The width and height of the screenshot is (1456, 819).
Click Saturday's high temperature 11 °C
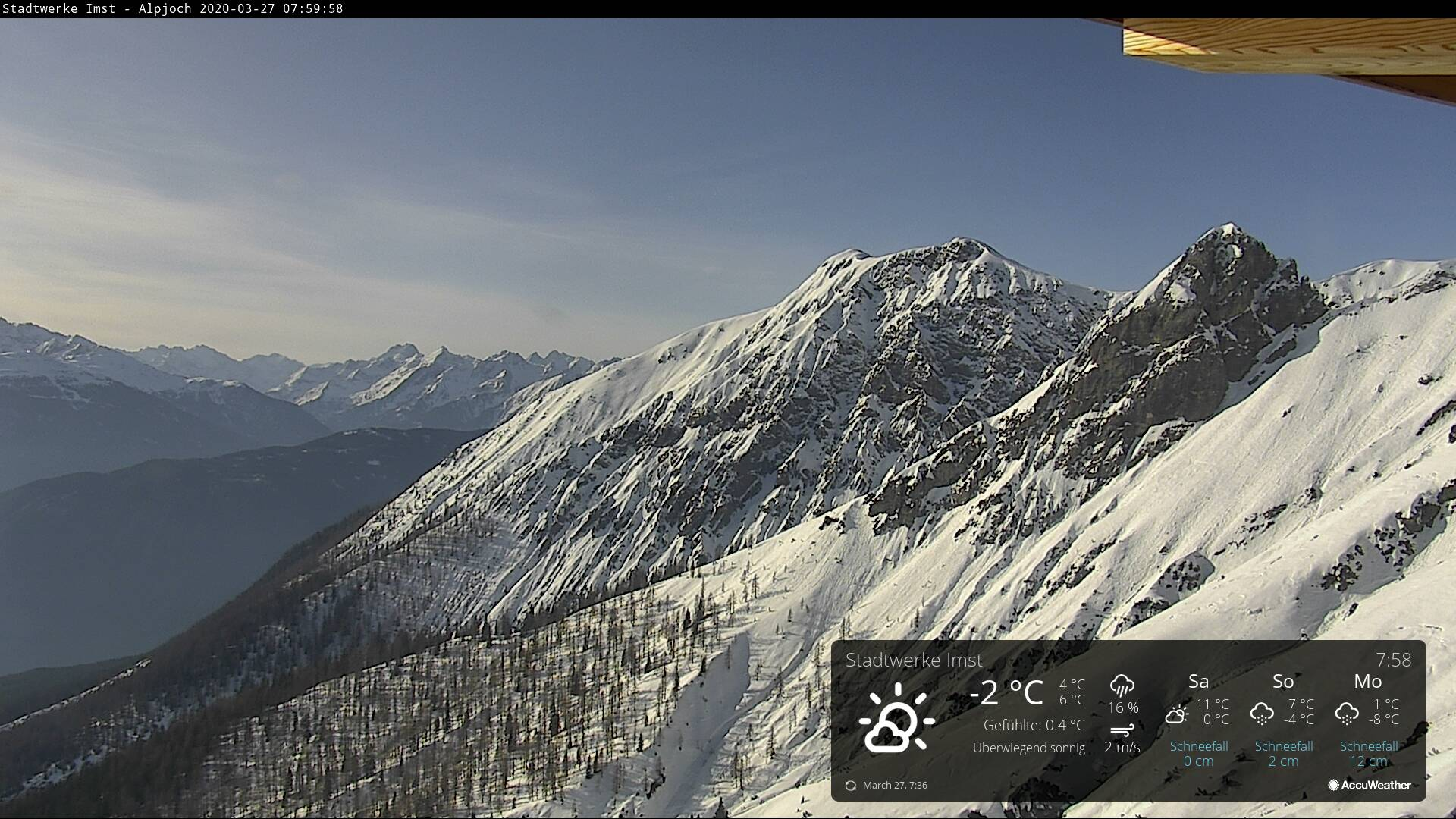click(1213, 704)
